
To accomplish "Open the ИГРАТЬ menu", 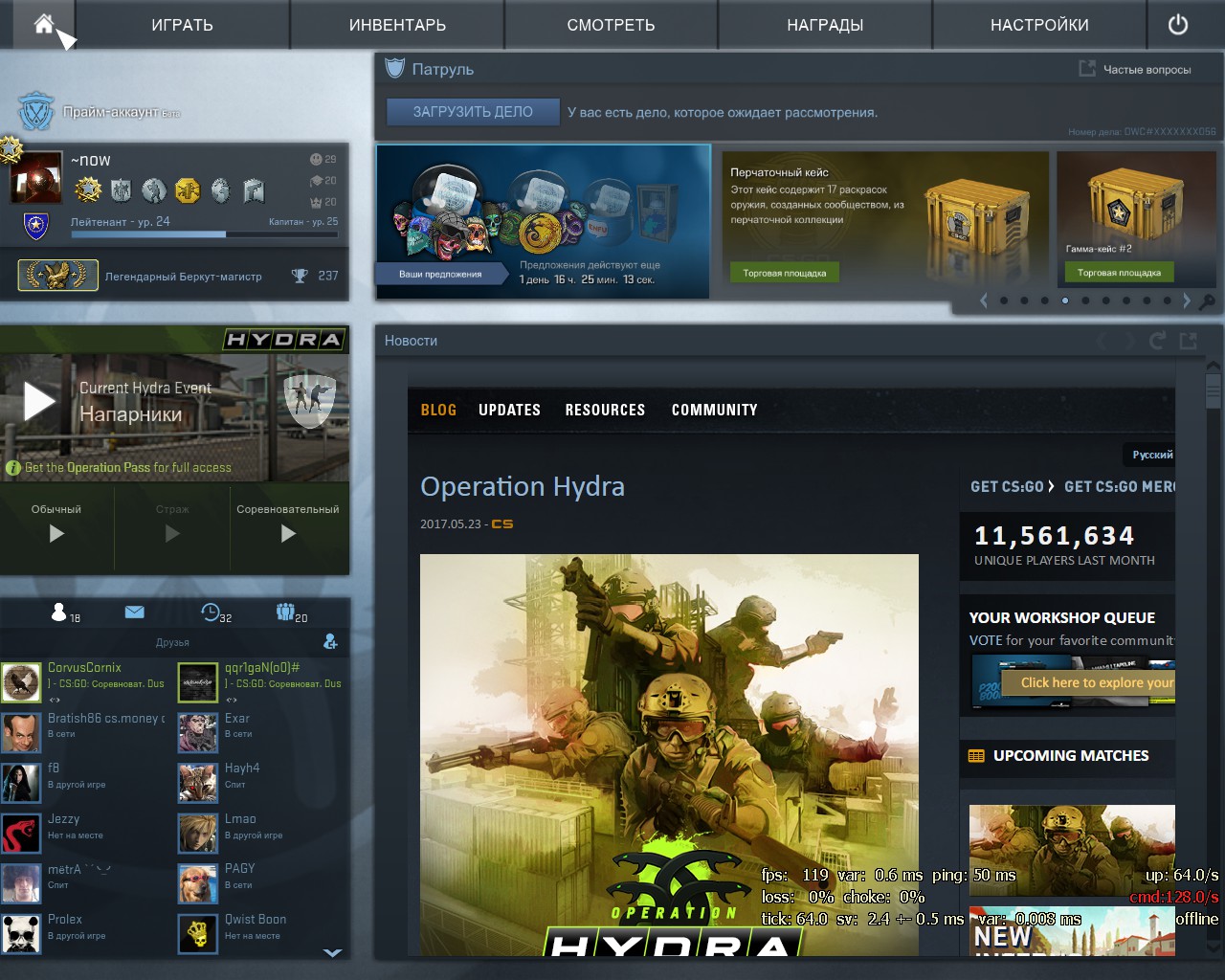I will [182, 25].
